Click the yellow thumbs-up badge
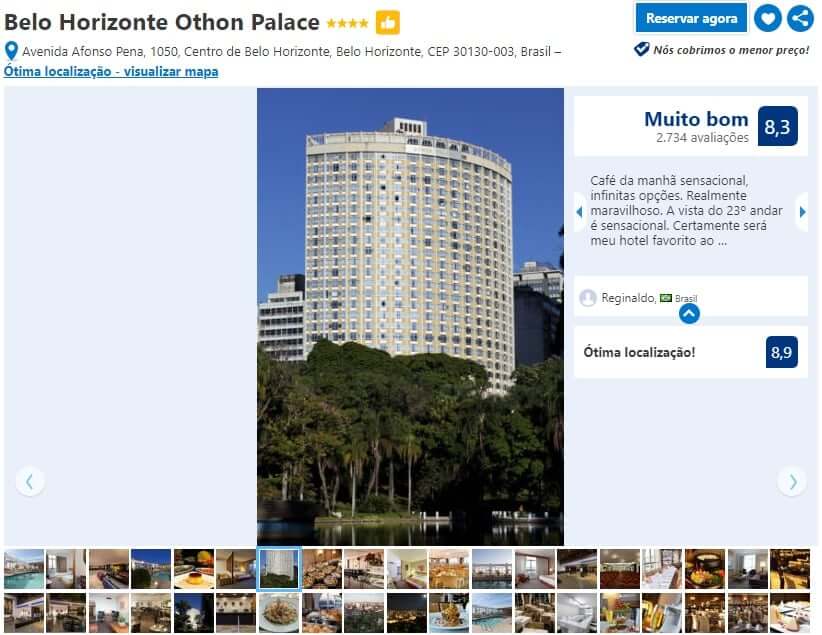The width and height of the screenshot is (822, 635). 387,23
